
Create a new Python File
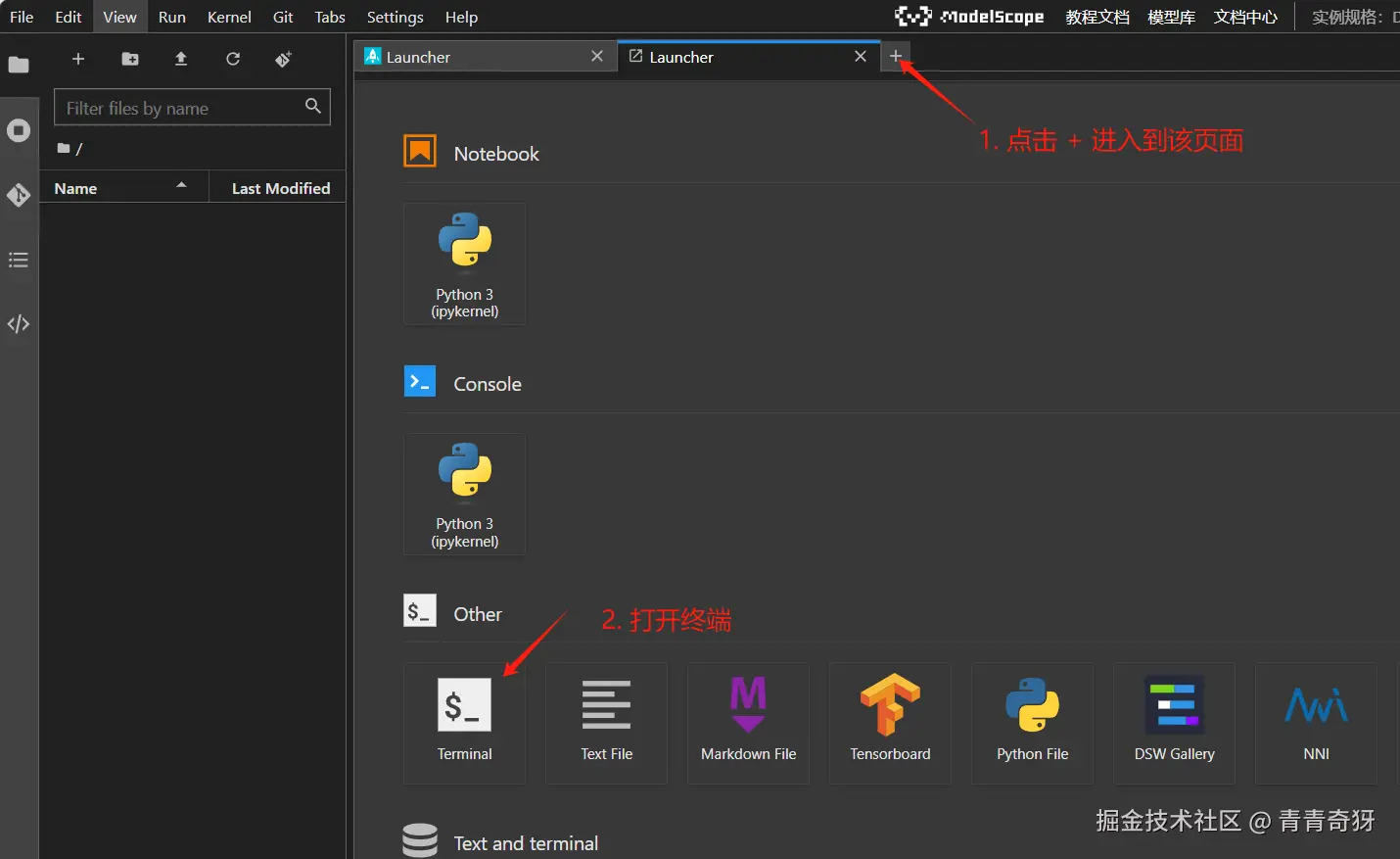click(x=1033, y=723)
